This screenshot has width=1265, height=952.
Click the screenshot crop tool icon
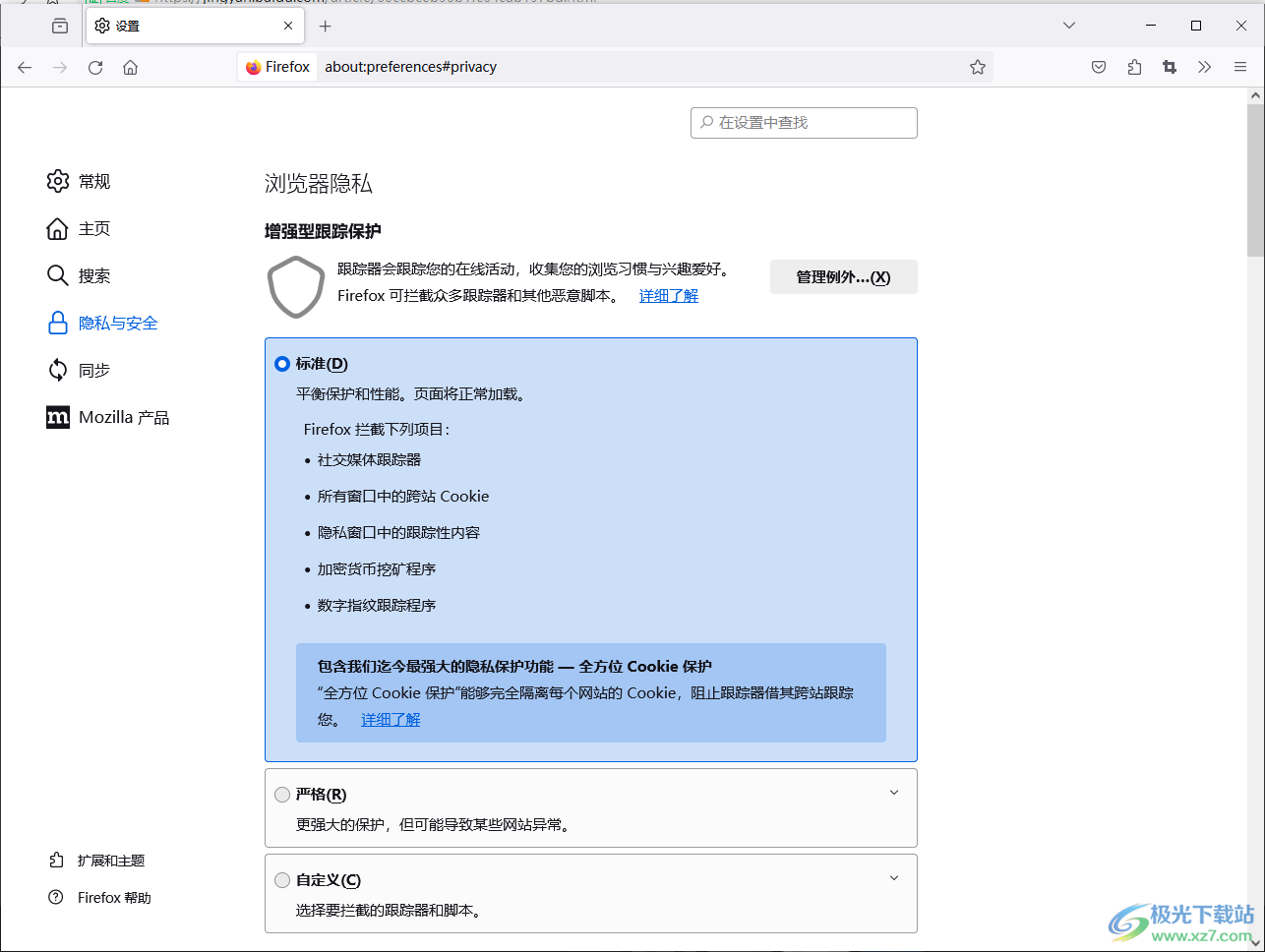pyautogui.click(x=1170, y=67)
